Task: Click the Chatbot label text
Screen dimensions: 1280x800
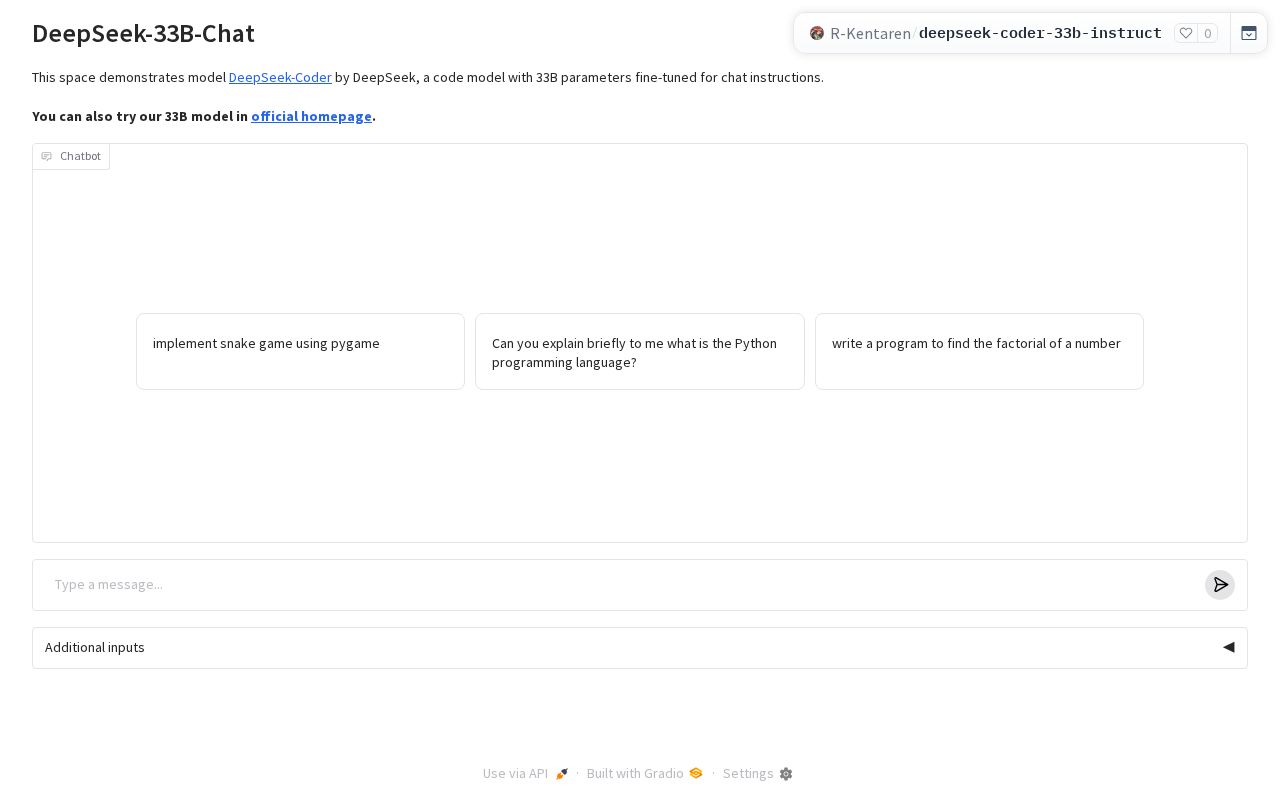Action: click(x=80, y=156)
